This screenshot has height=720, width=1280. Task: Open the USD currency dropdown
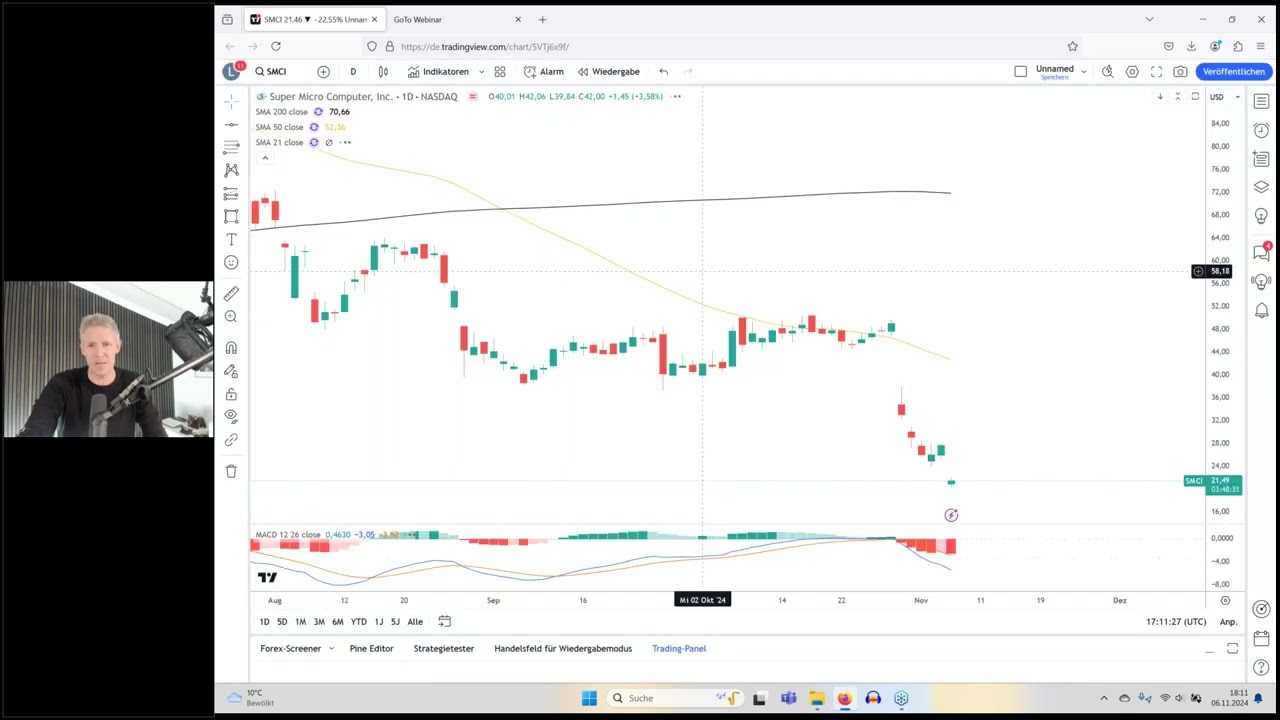[1224, 97]
